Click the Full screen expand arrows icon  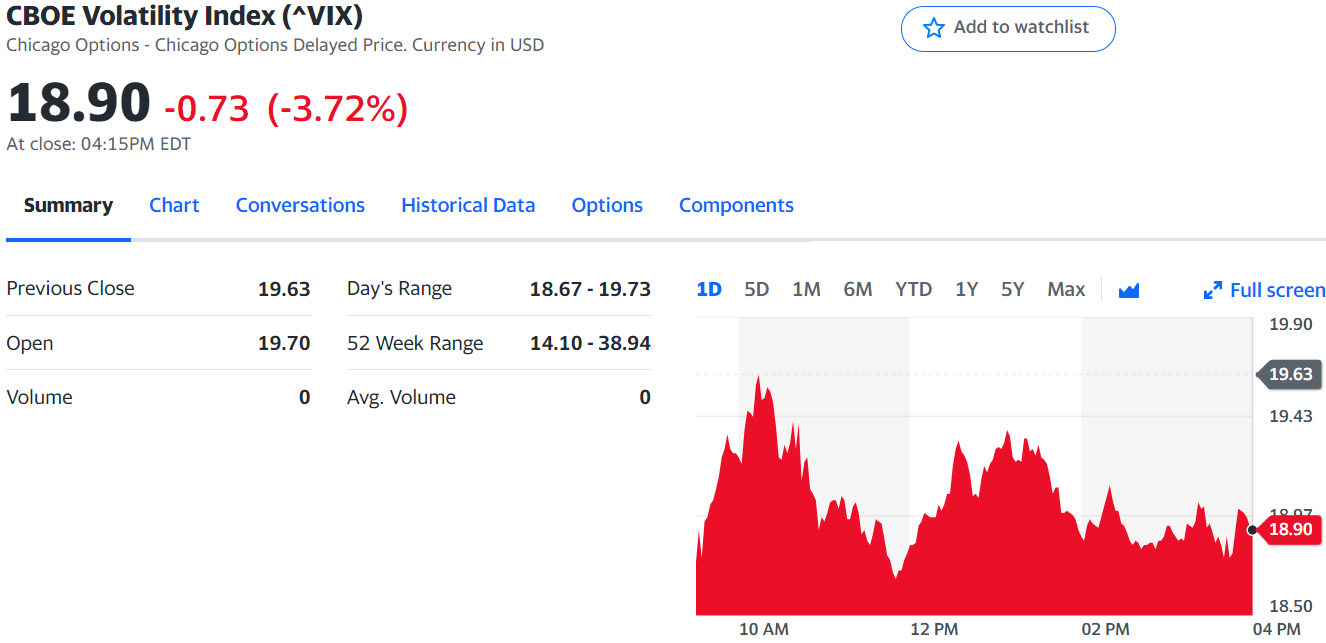pyautogui.click(x=1212, y=290)
